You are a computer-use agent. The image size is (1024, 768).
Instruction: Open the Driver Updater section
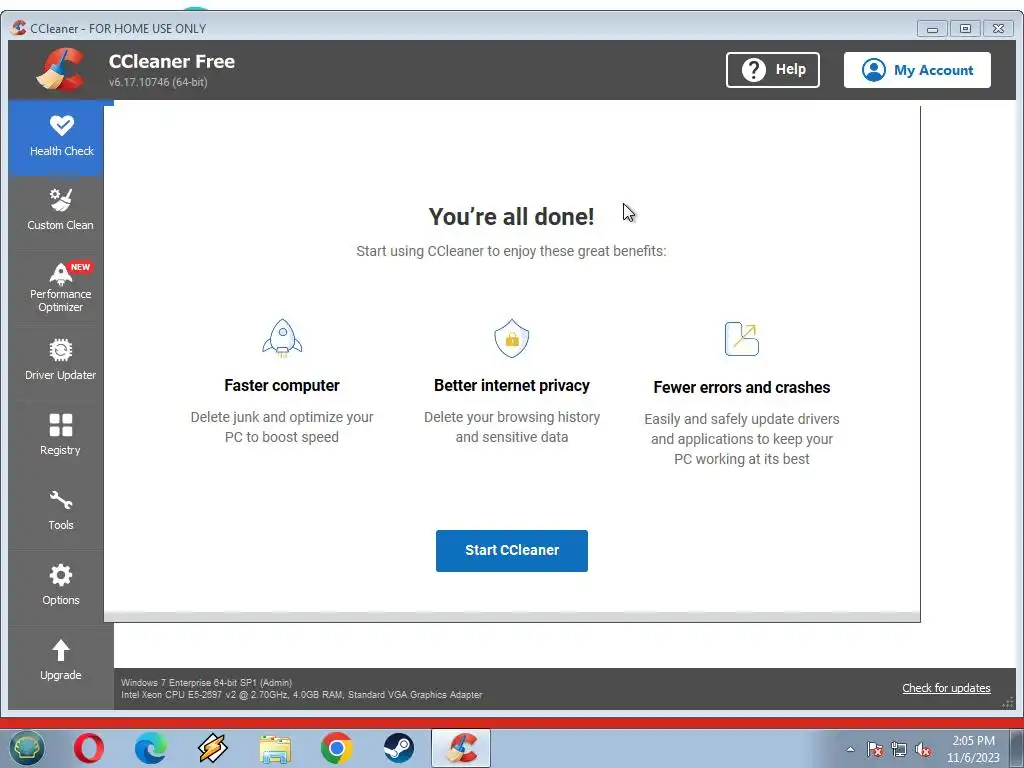tap(61, 360)
